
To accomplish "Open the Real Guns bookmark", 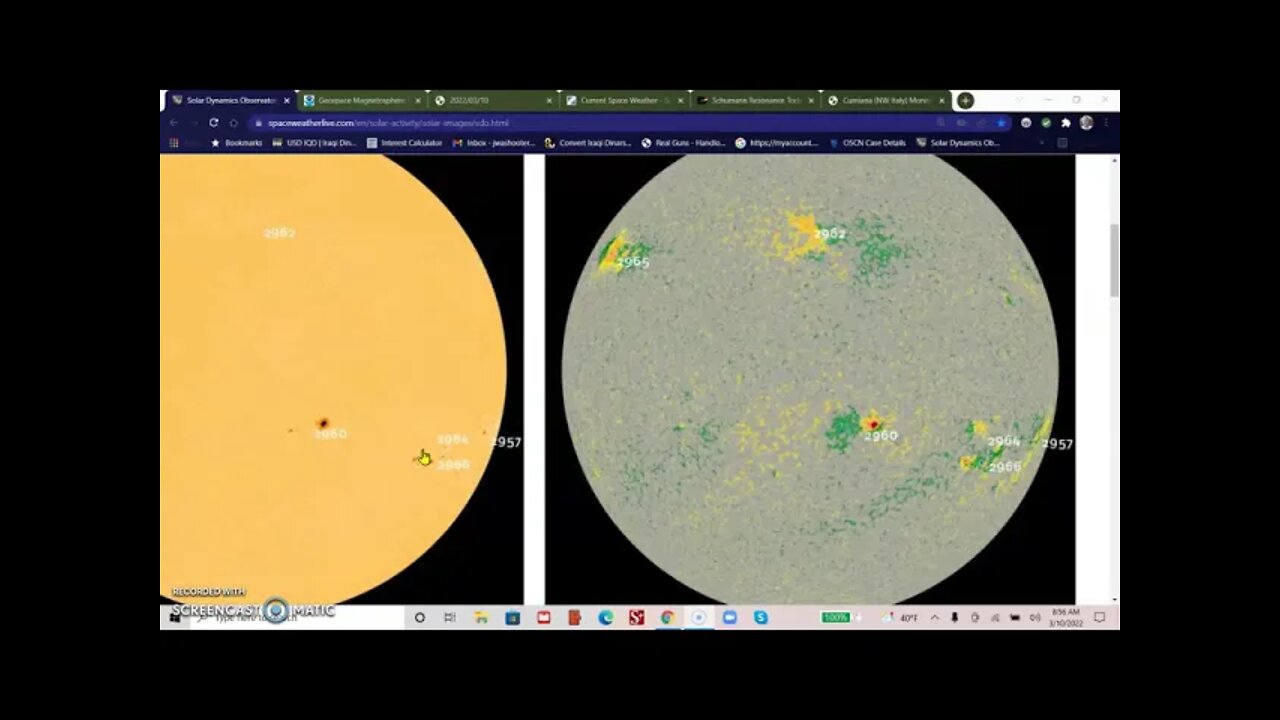I will pos(683,143).
